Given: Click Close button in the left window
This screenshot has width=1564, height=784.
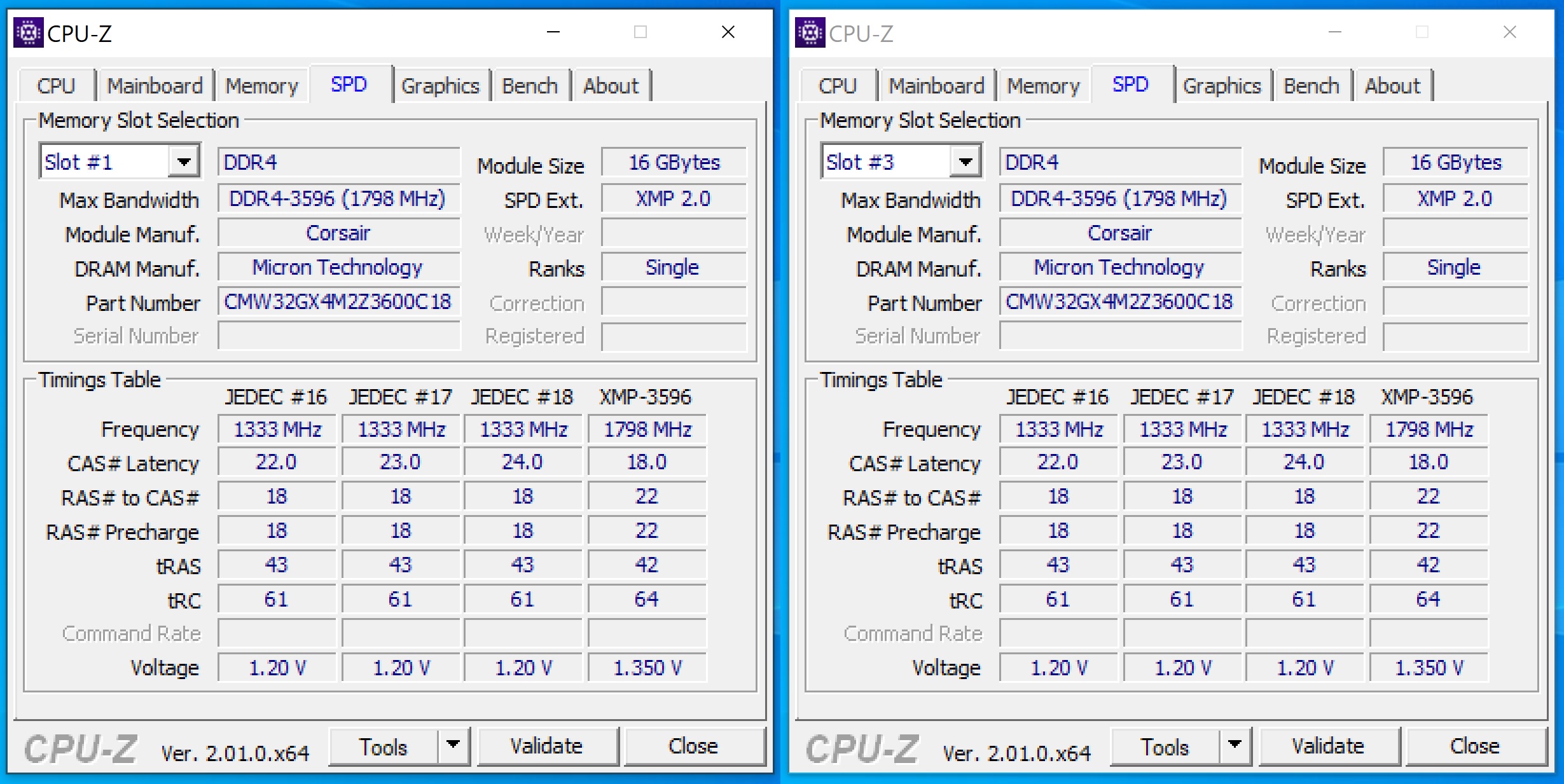Looking at the screenshot, I should (x=694, y=746).
